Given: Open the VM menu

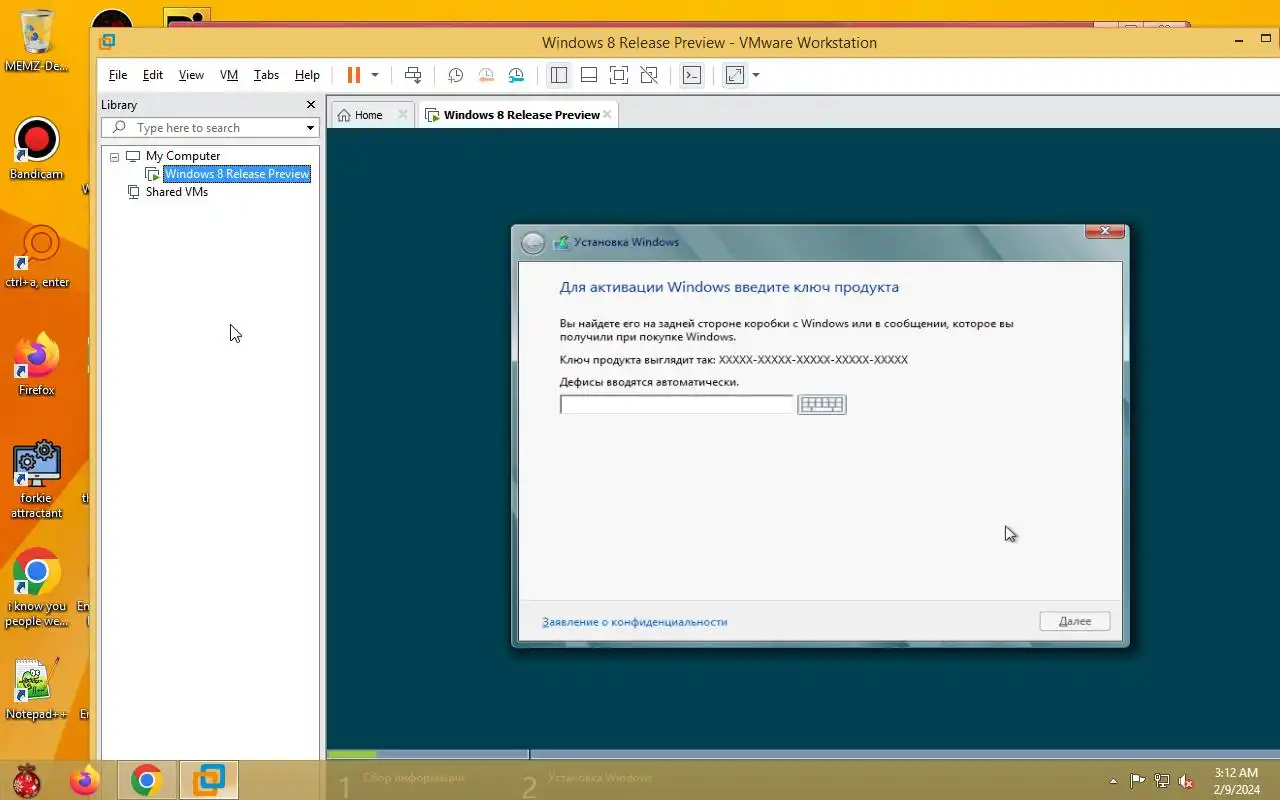Looking at the screenshot, I should point(229,75).
